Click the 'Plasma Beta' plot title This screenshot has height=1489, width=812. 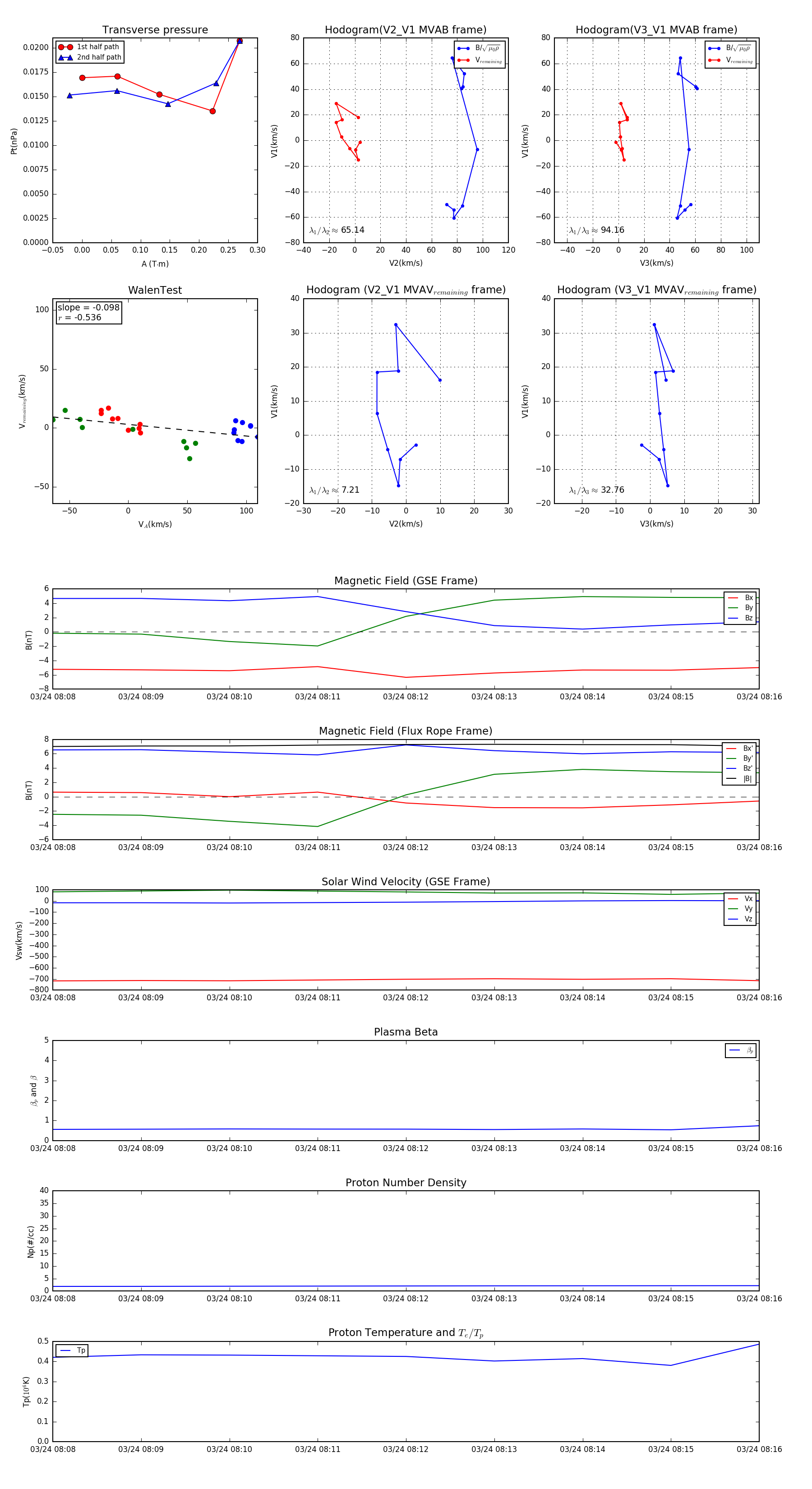coord(406,1032)
